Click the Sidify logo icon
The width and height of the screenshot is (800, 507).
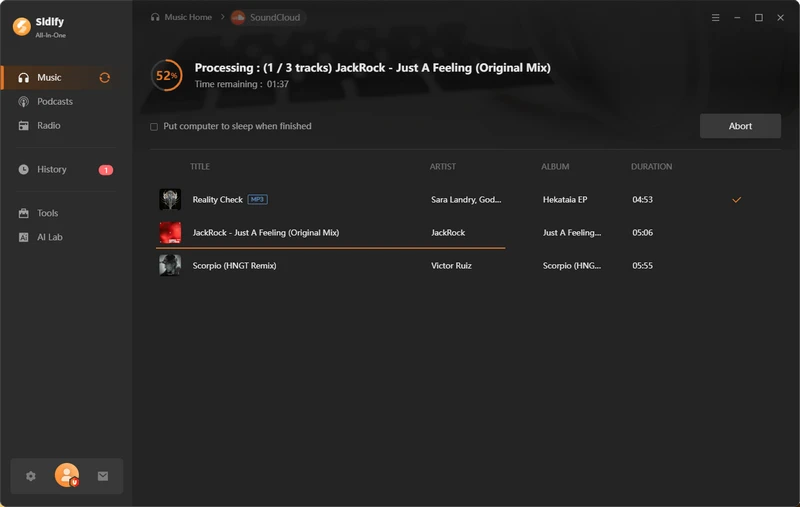click(21, 27)
